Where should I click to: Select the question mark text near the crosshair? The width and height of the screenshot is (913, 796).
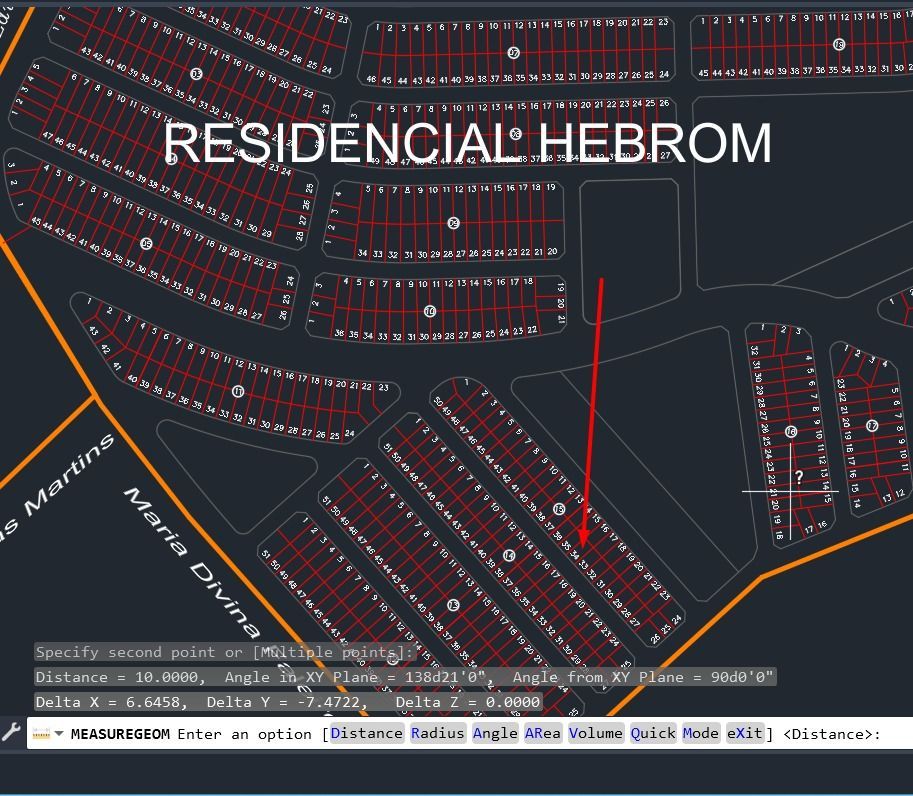(x=799, y=478)
